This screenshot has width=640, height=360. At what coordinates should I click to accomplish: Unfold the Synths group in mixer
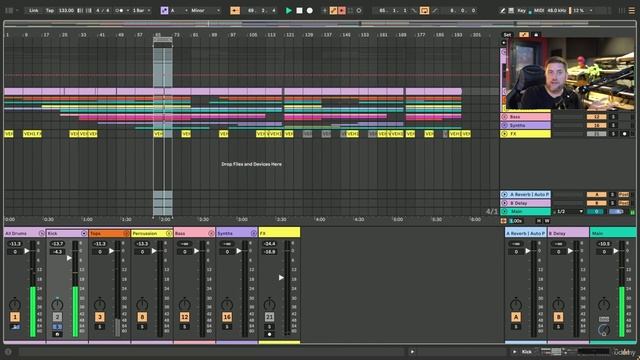pos(253,233)
